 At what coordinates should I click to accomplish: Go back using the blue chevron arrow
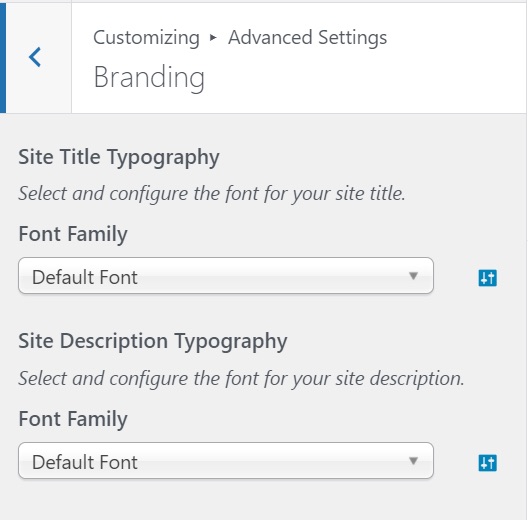click(x=35, y=57)
